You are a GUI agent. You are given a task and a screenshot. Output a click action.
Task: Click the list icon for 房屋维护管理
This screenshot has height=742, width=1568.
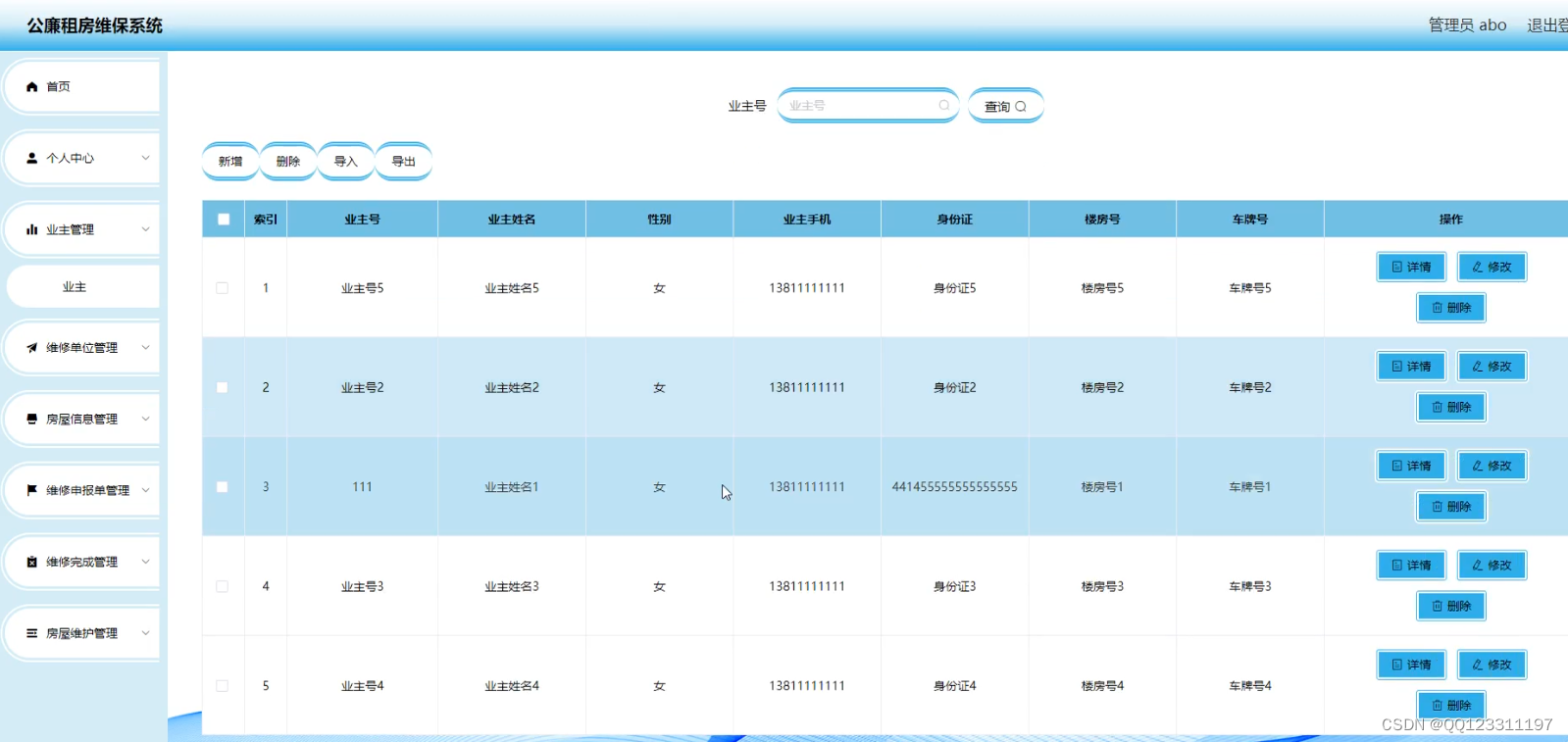pyautogui.click(x=32, y=633)
